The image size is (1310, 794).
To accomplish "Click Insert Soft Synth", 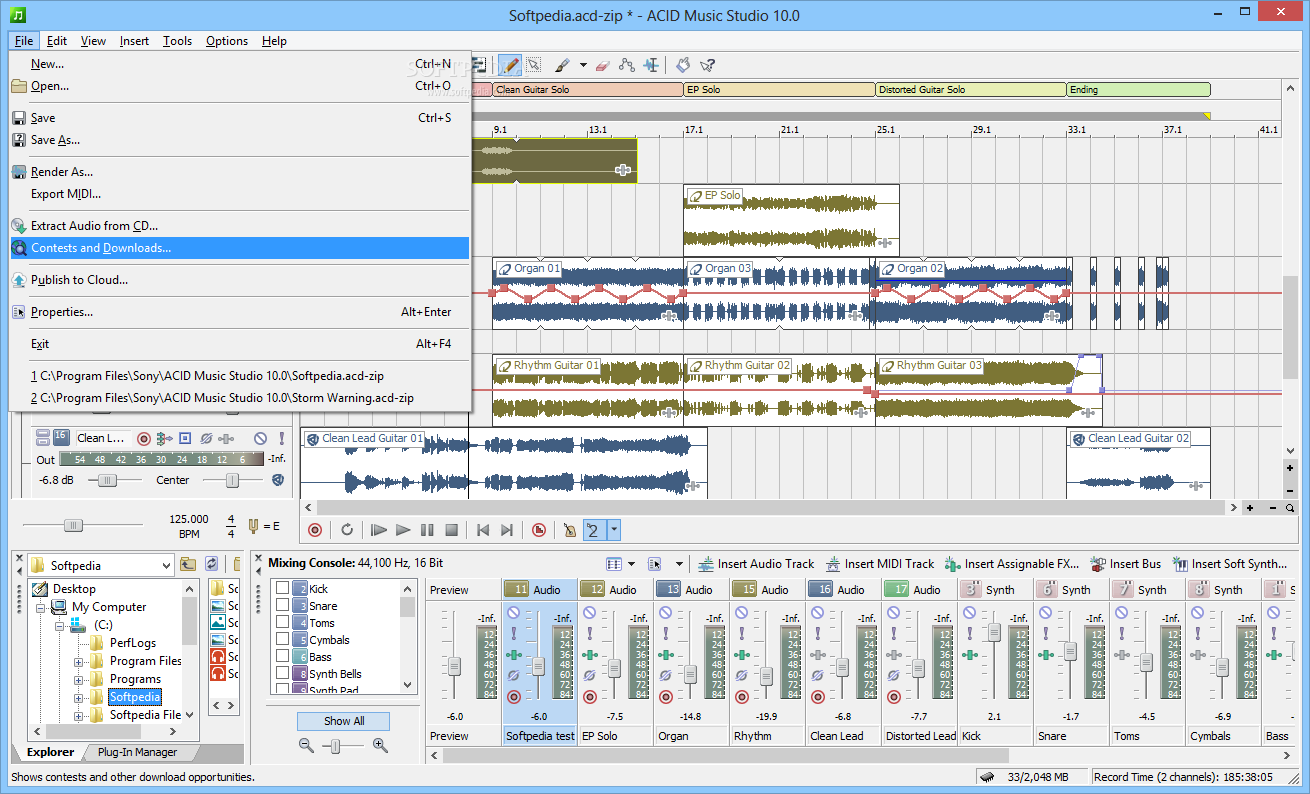I will point(1230,564).
